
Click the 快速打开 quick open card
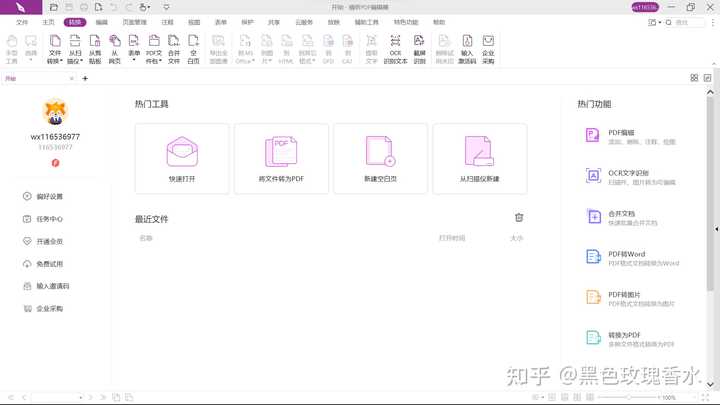182,158
